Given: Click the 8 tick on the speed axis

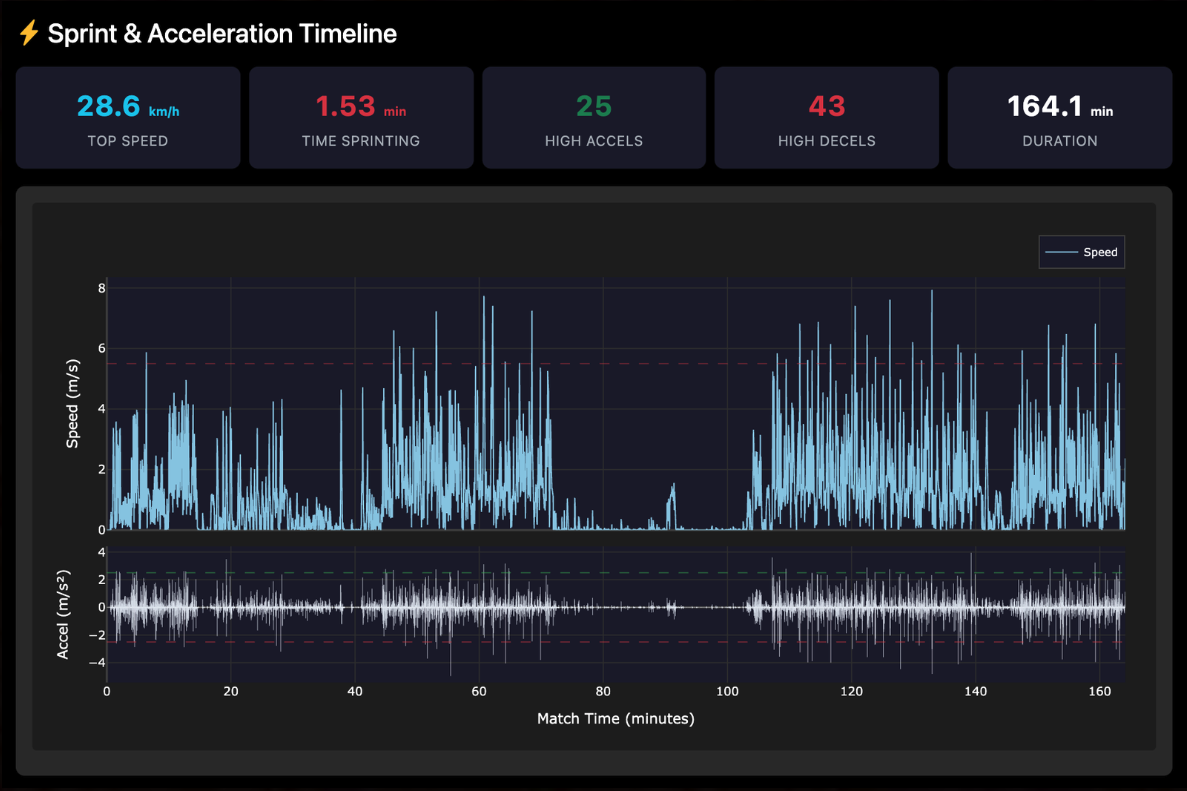Looking at the screenshot, I should (101, 288).
